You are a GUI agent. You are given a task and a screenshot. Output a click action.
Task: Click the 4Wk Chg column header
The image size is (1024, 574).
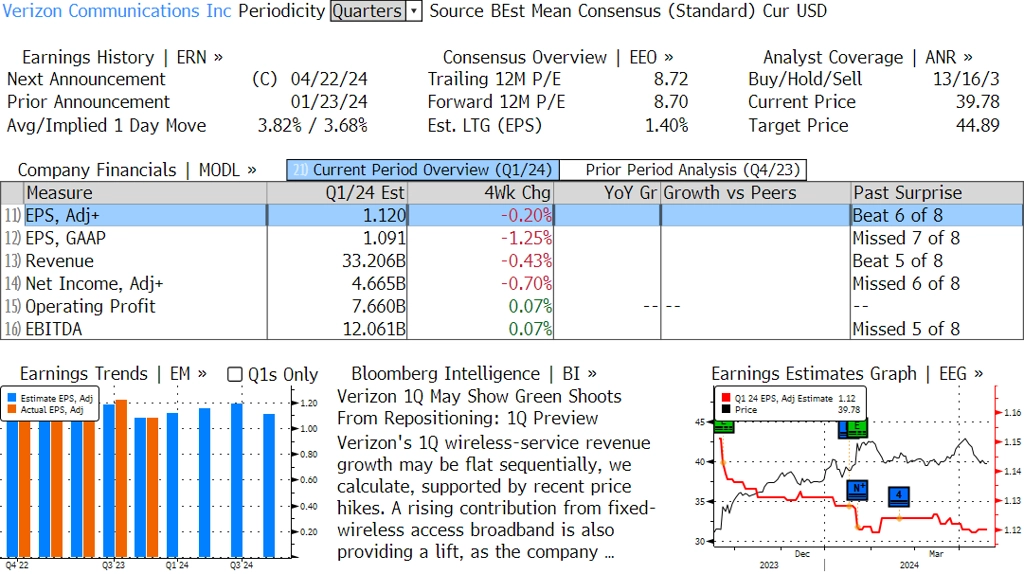(481, 193)
